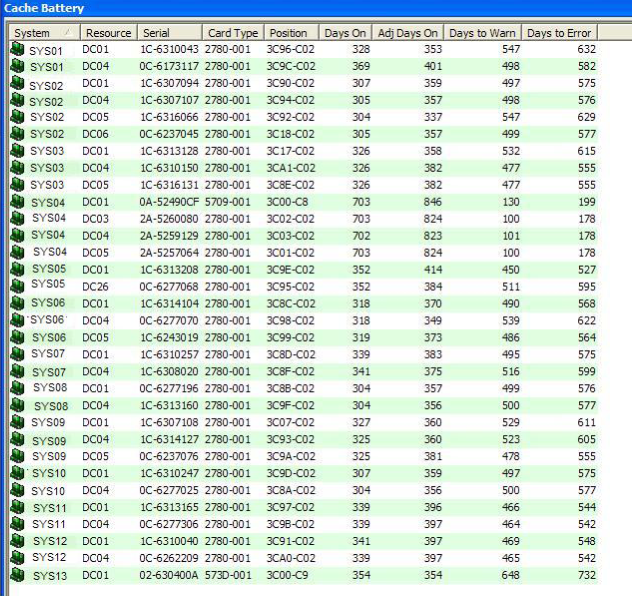Click the Position column header
Screen dimensions: 632x596
click(x=291, y=33)
